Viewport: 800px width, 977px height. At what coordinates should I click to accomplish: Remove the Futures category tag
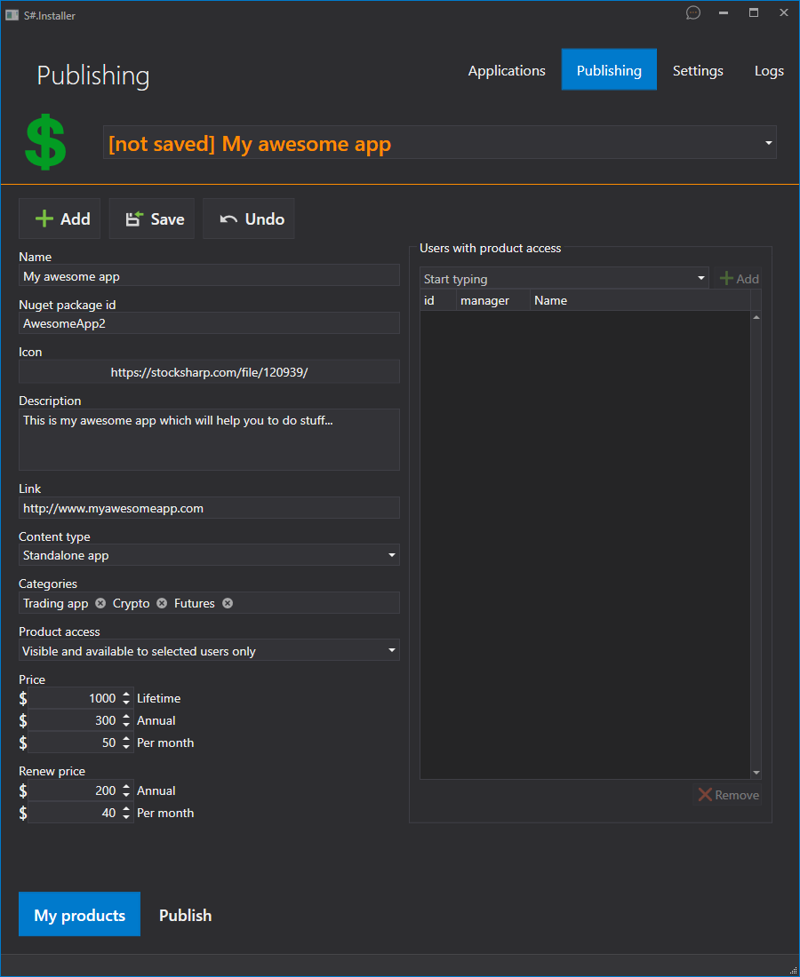[227, 603]
